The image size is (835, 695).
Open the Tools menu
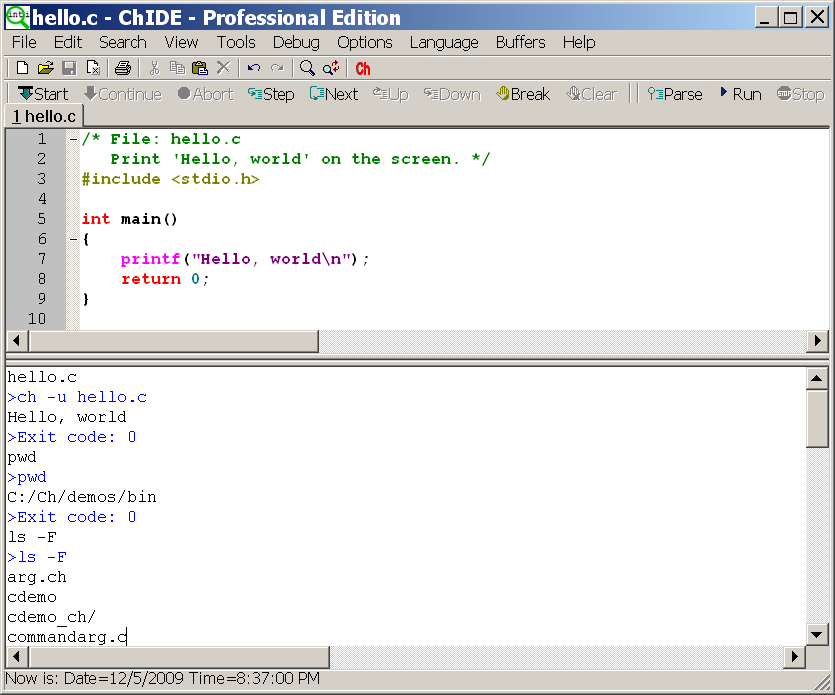tap(236, 42)
